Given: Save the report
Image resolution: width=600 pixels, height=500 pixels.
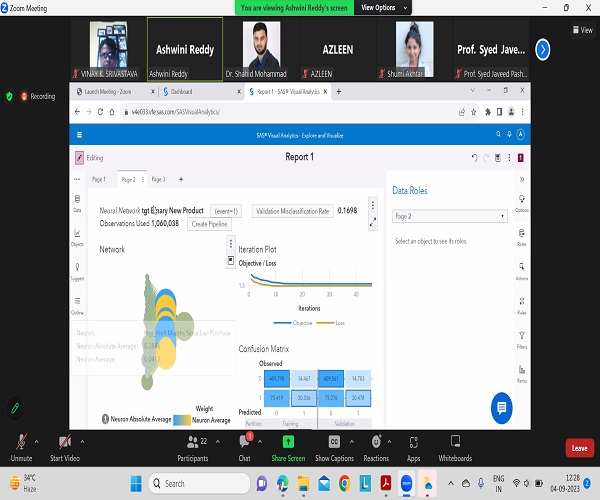Looking at the screenshot, I should point(497,158).
